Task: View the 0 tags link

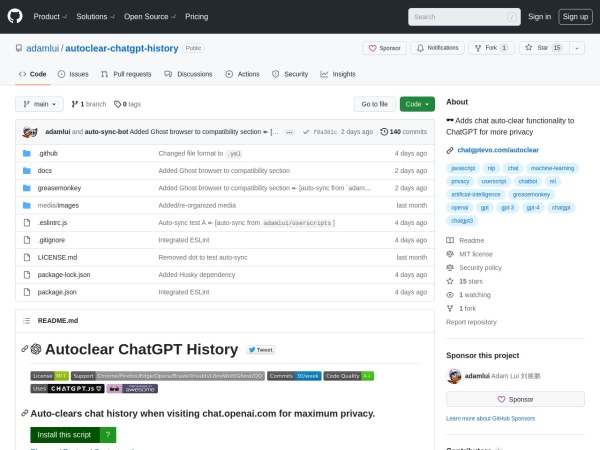Action: (127, 104)
